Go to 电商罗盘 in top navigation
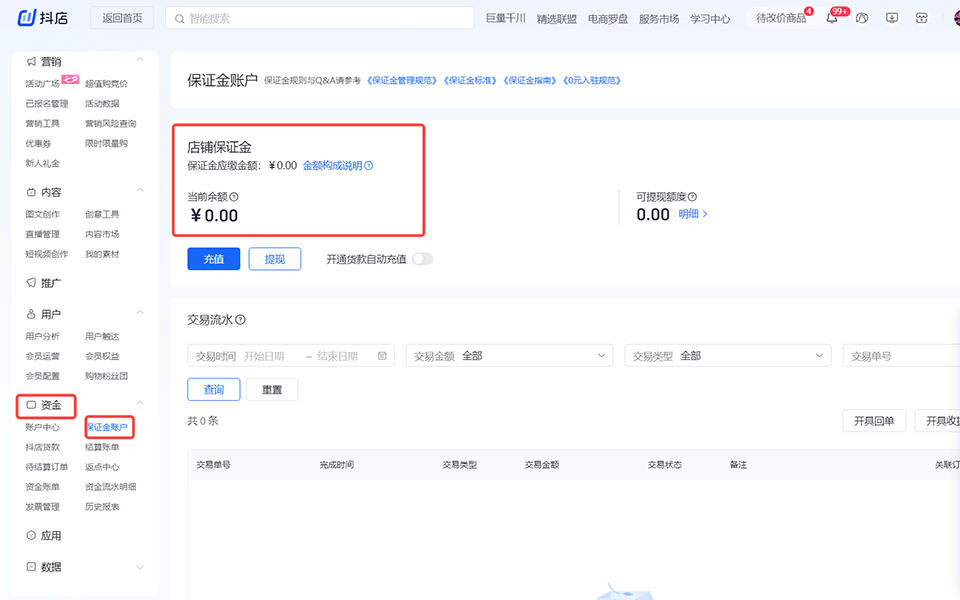Screen dimensions: 960x600 [x=608, y=18]
